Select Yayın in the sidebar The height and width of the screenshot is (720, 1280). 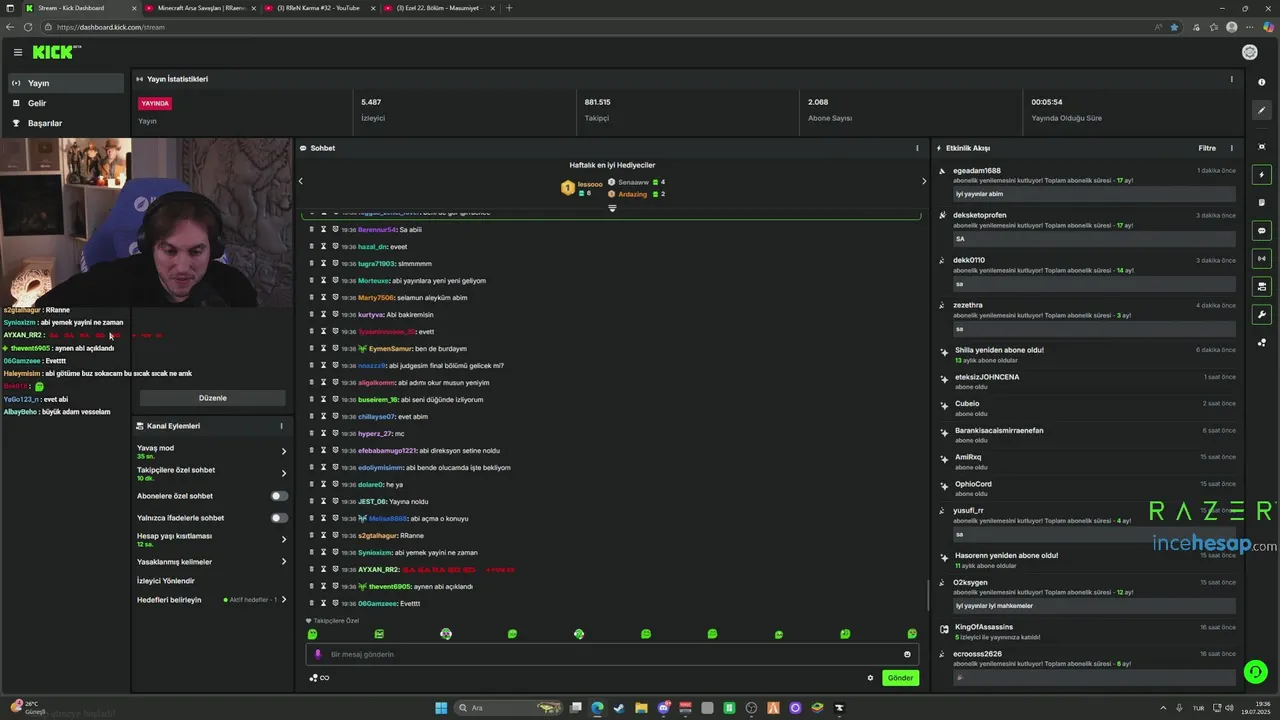(67, 83)
